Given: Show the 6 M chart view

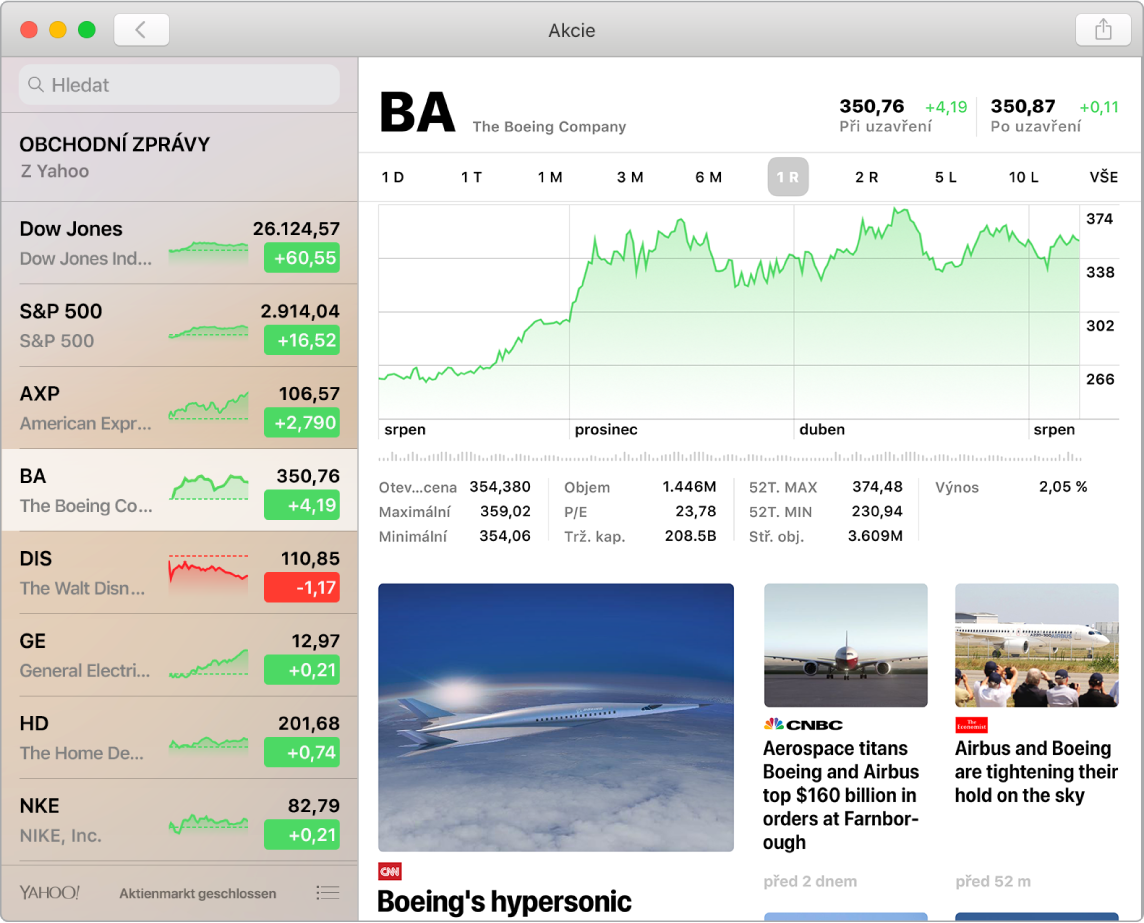Looking at the screenshot, I should pos(708,176).
